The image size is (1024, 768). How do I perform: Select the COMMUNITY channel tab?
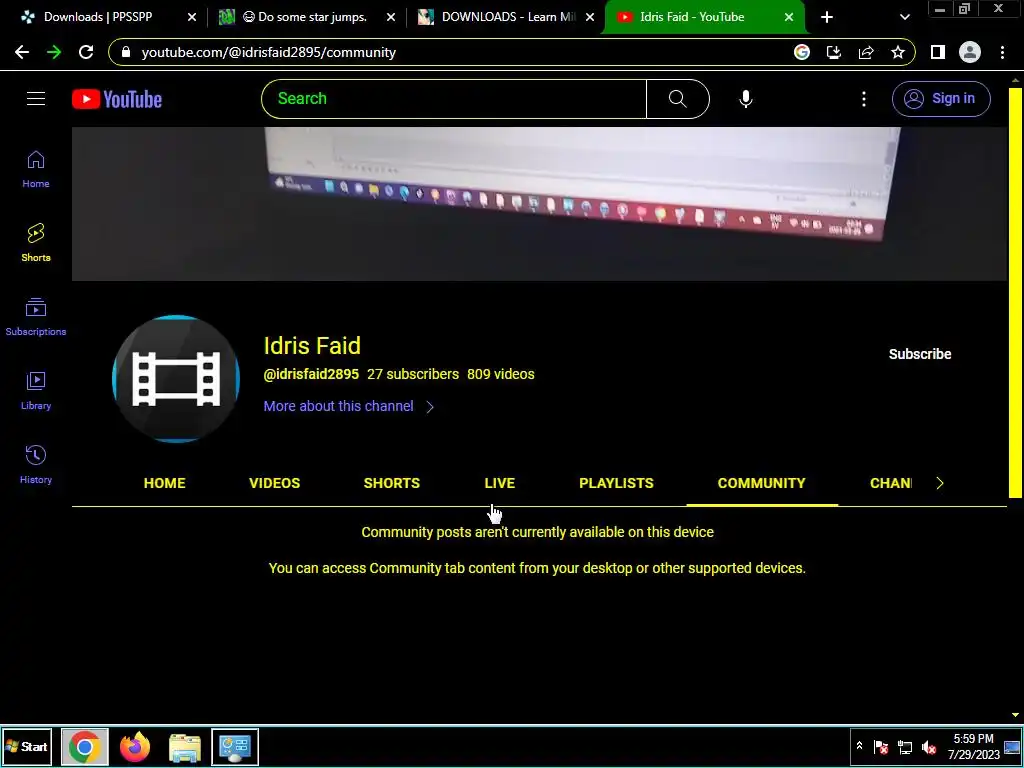761,483
